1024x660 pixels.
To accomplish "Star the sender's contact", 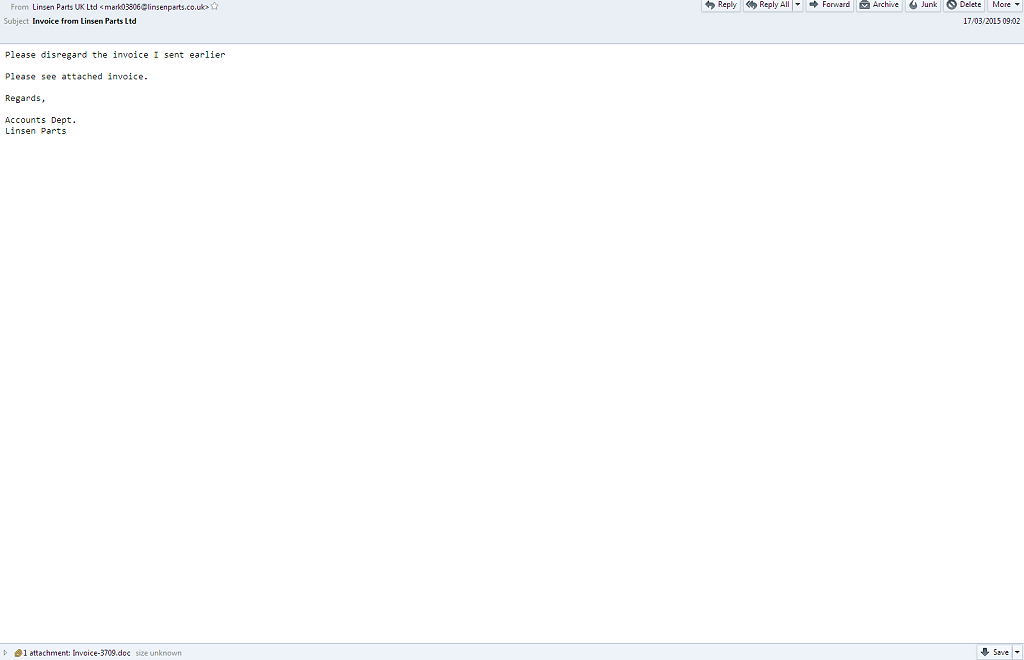I will pos(215,6).
